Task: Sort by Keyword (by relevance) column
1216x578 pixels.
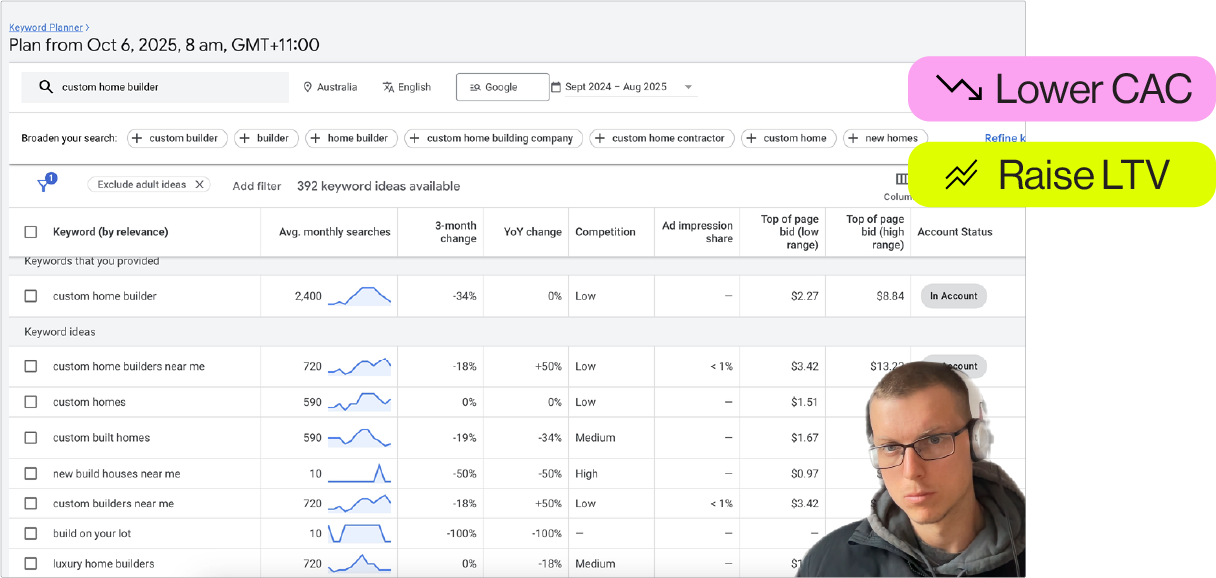Action: 110,232
